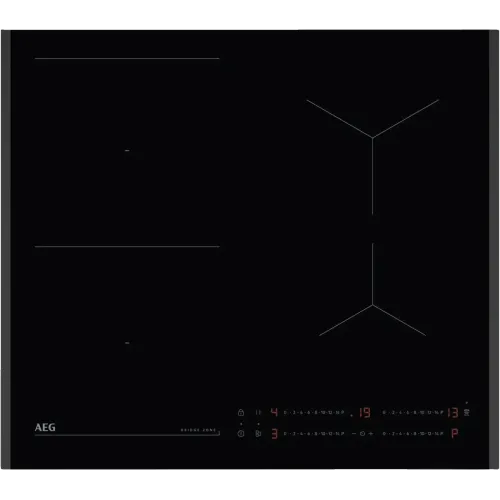Tap the timer minus symbol
Screen dimensions: 500x500
point(354,434)
